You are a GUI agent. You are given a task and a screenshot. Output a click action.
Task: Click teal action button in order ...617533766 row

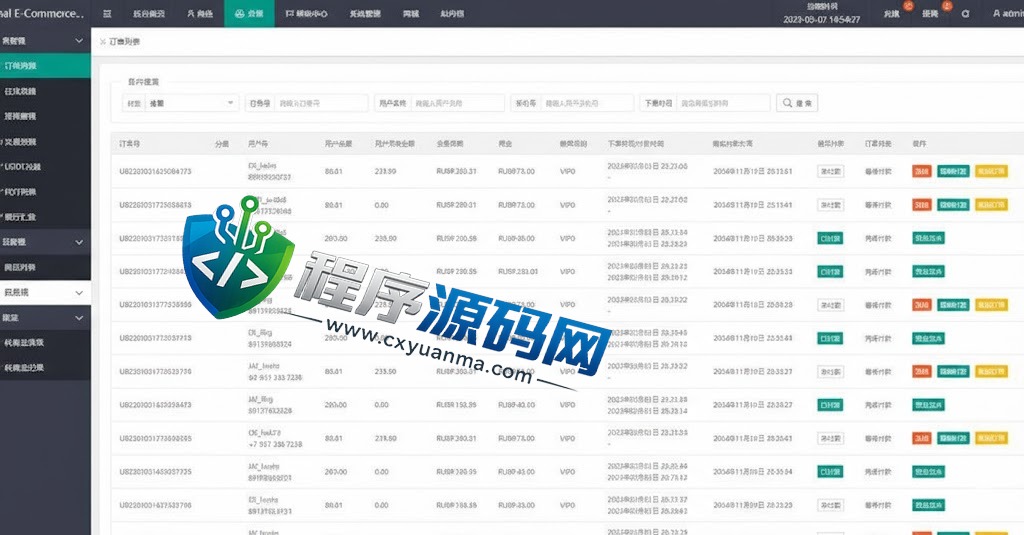click(928, 505)
